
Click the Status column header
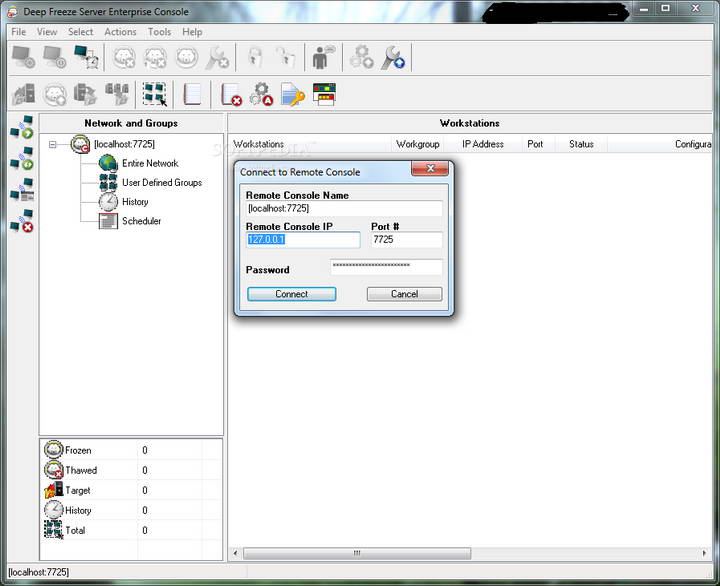point(581,144)
